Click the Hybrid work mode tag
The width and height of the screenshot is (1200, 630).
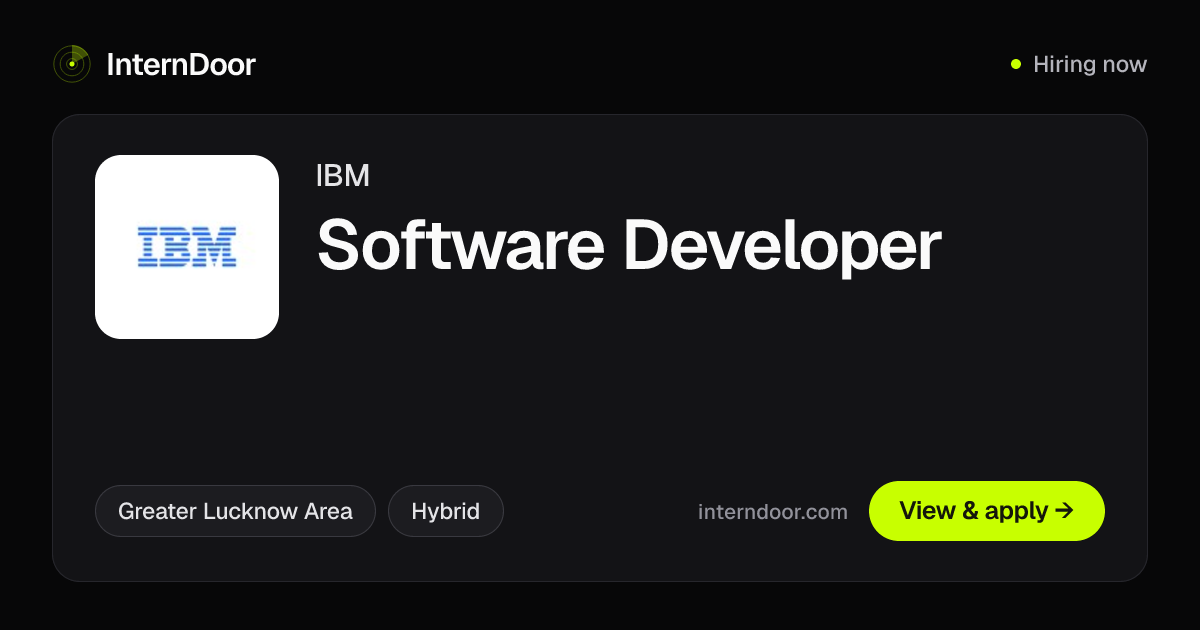coord(446,511)
